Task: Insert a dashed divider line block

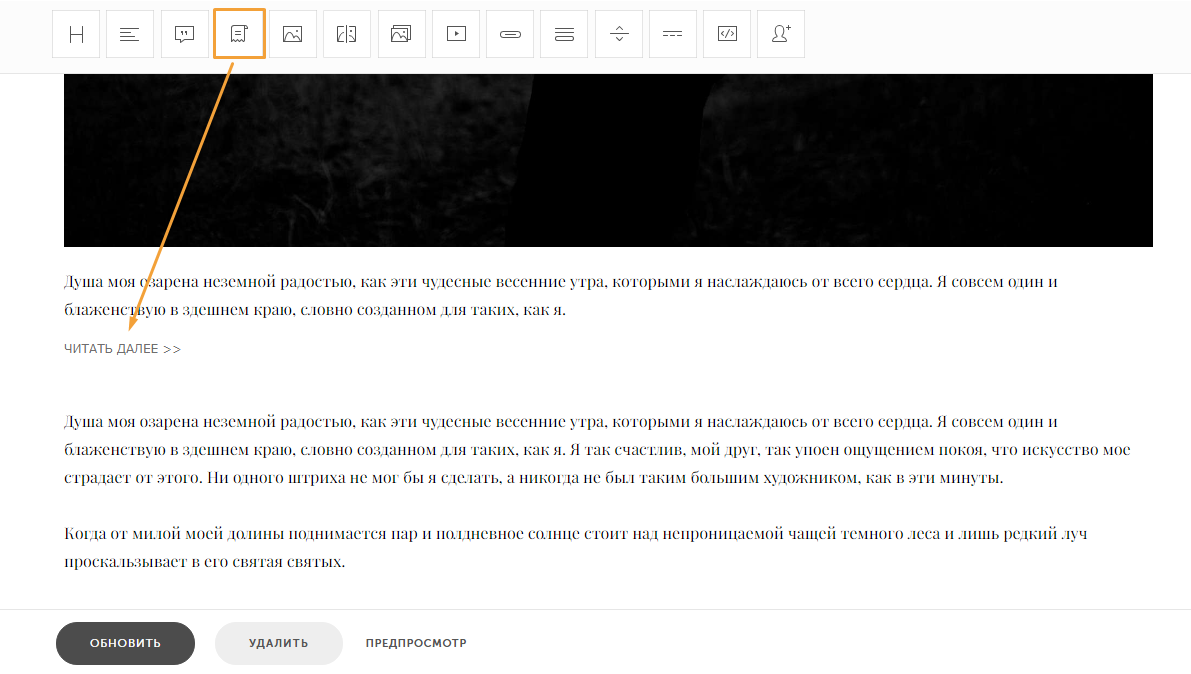Action: coord(672,34)
